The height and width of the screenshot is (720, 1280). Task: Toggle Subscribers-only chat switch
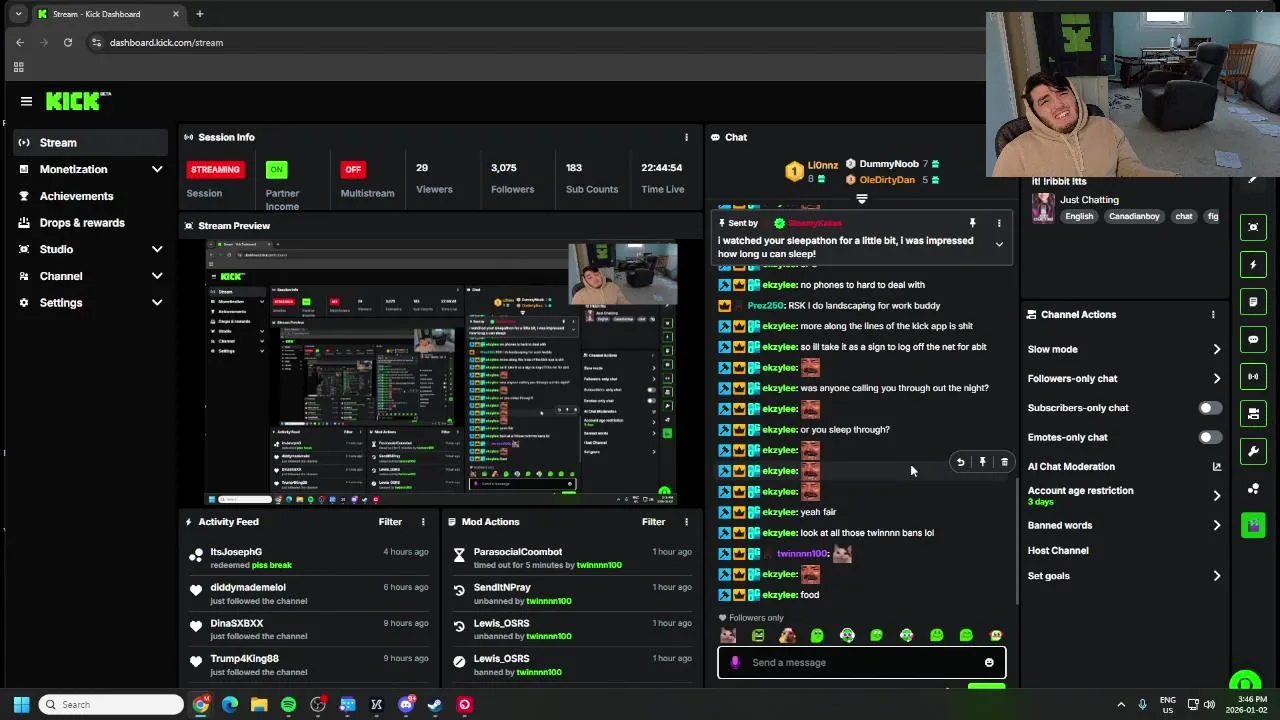click(x=1210, y=408)
